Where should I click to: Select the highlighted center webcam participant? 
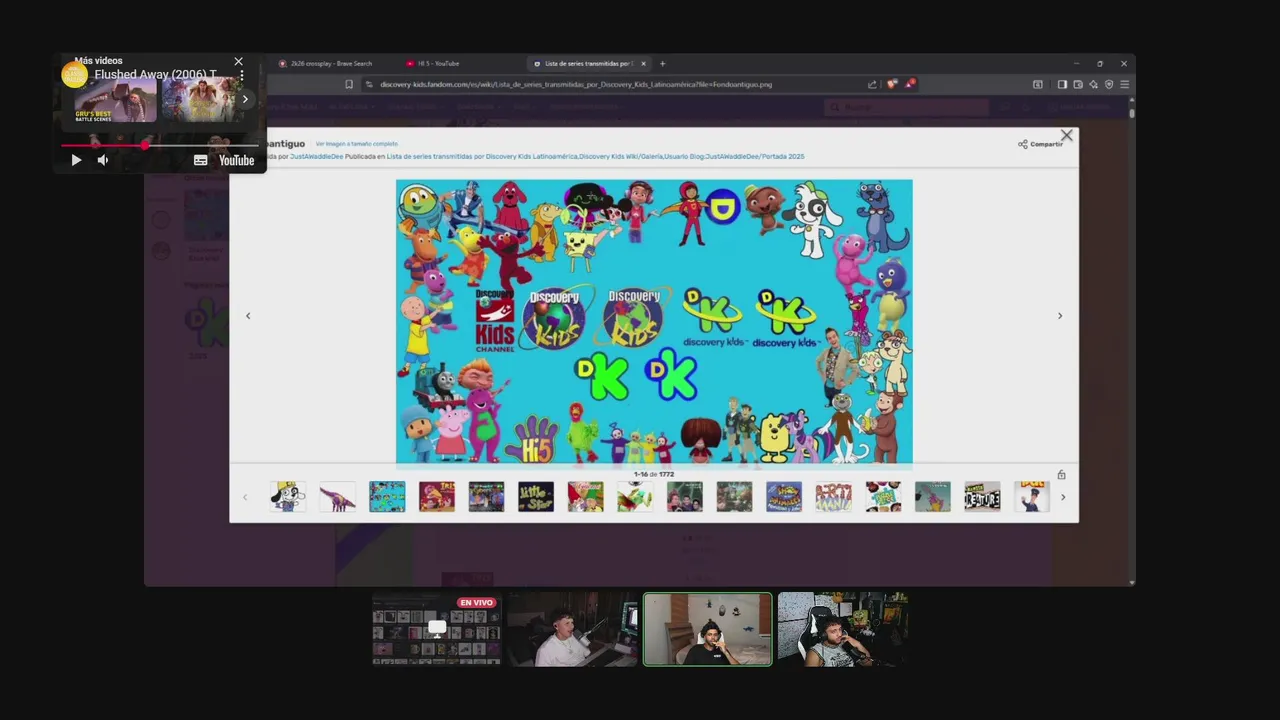(707, 629)
